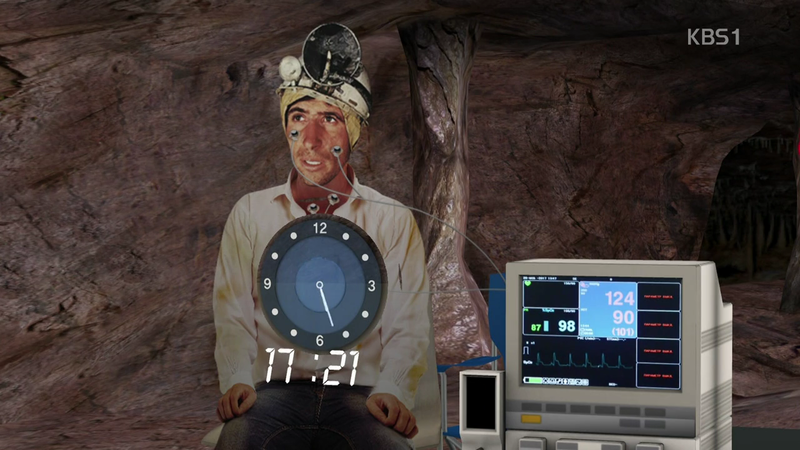The image size is (800, 450).
Task: Click the 124 reading on the monitor
Action: (619, 298)
